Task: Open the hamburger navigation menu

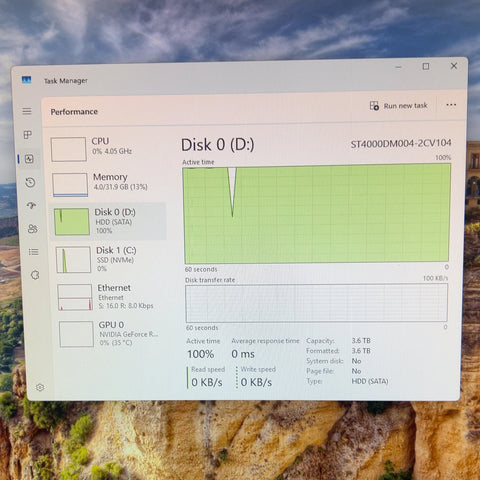Action: (27, 111)
